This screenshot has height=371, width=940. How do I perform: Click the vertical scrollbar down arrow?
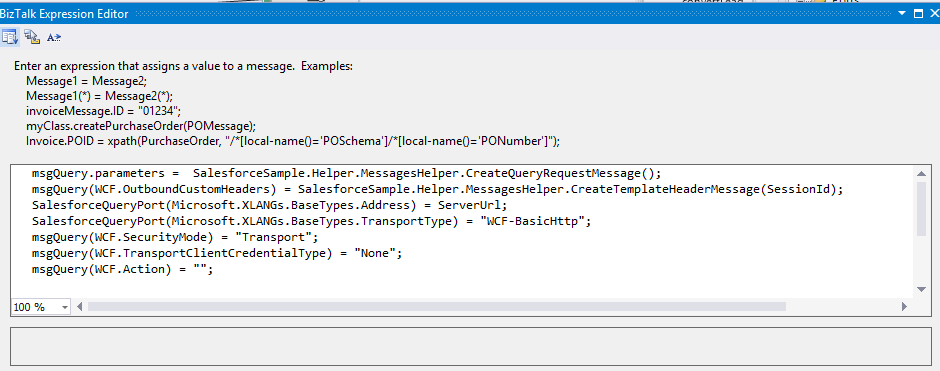922,289
